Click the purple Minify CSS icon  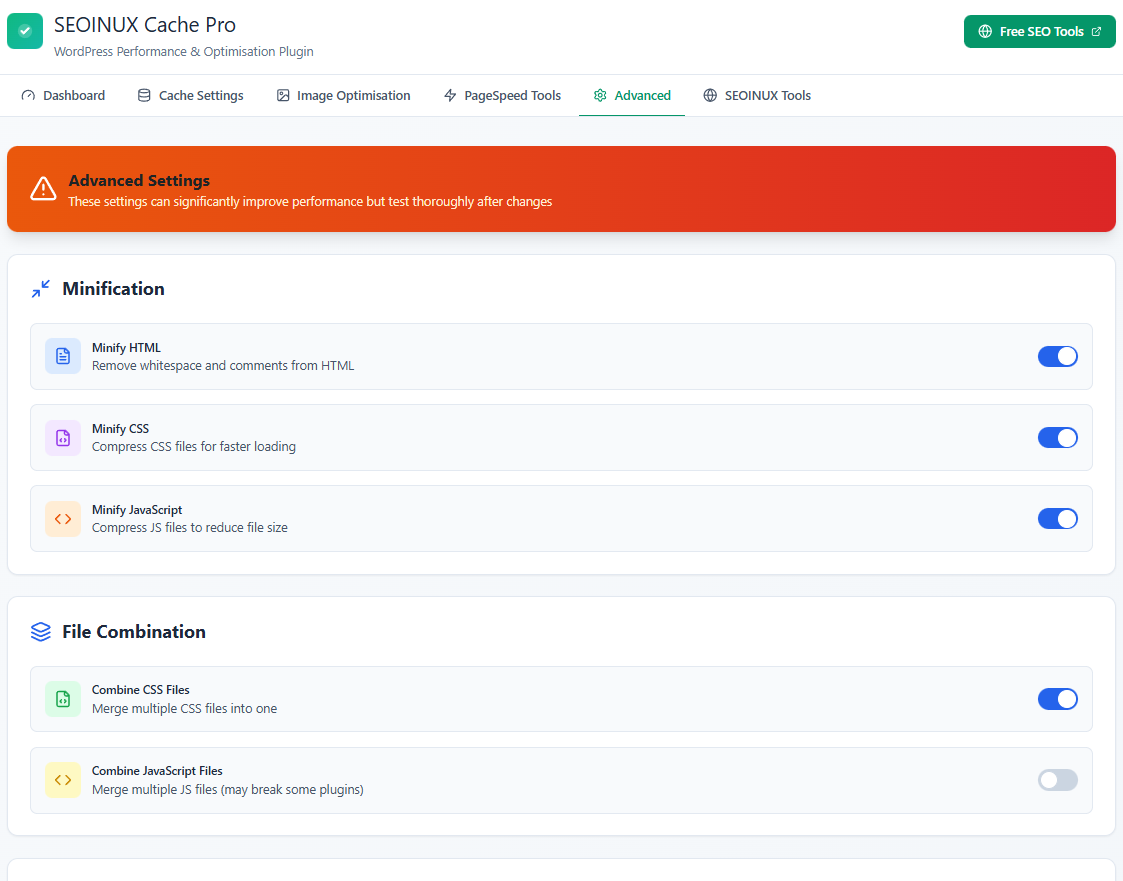[63, 437]
